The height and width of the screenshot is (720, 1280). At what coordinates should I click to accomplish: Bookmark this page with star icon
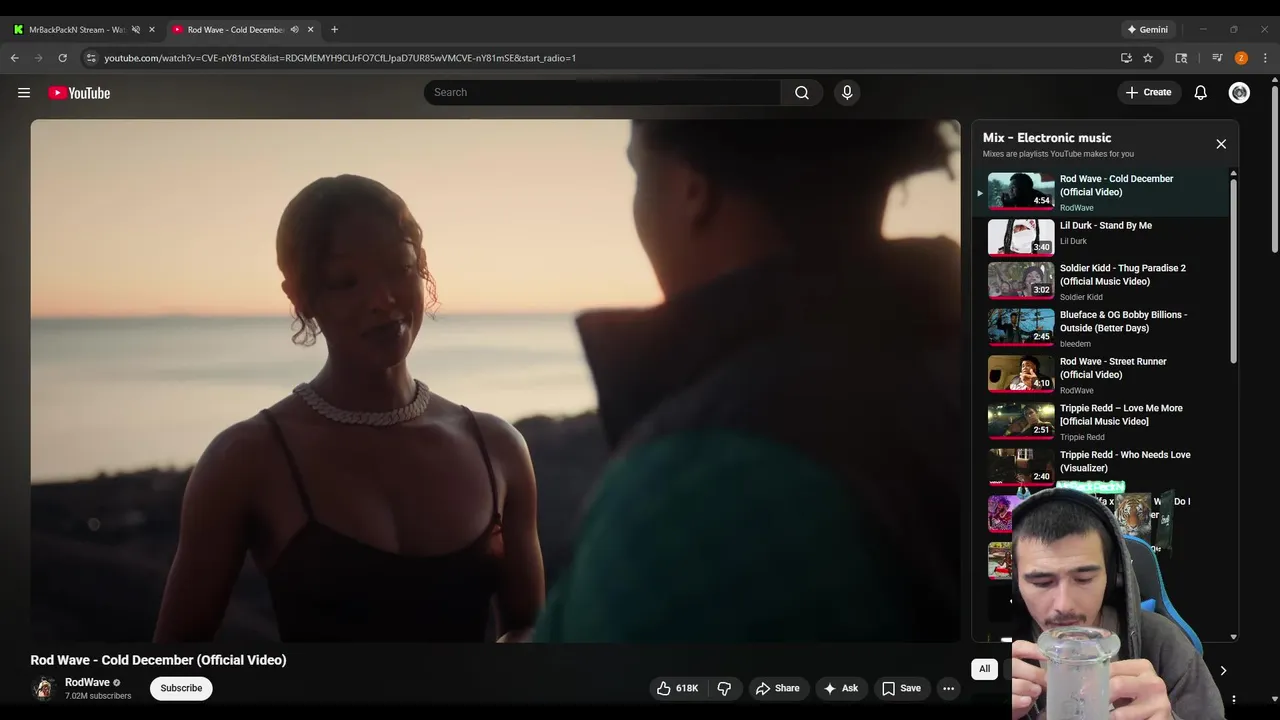click(x=1148, y=58)
